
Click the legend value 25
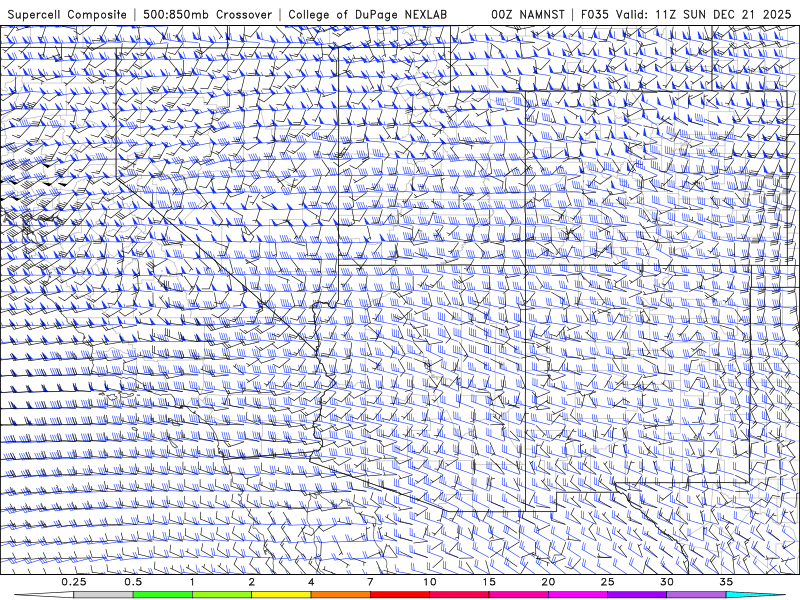(608, 582)
